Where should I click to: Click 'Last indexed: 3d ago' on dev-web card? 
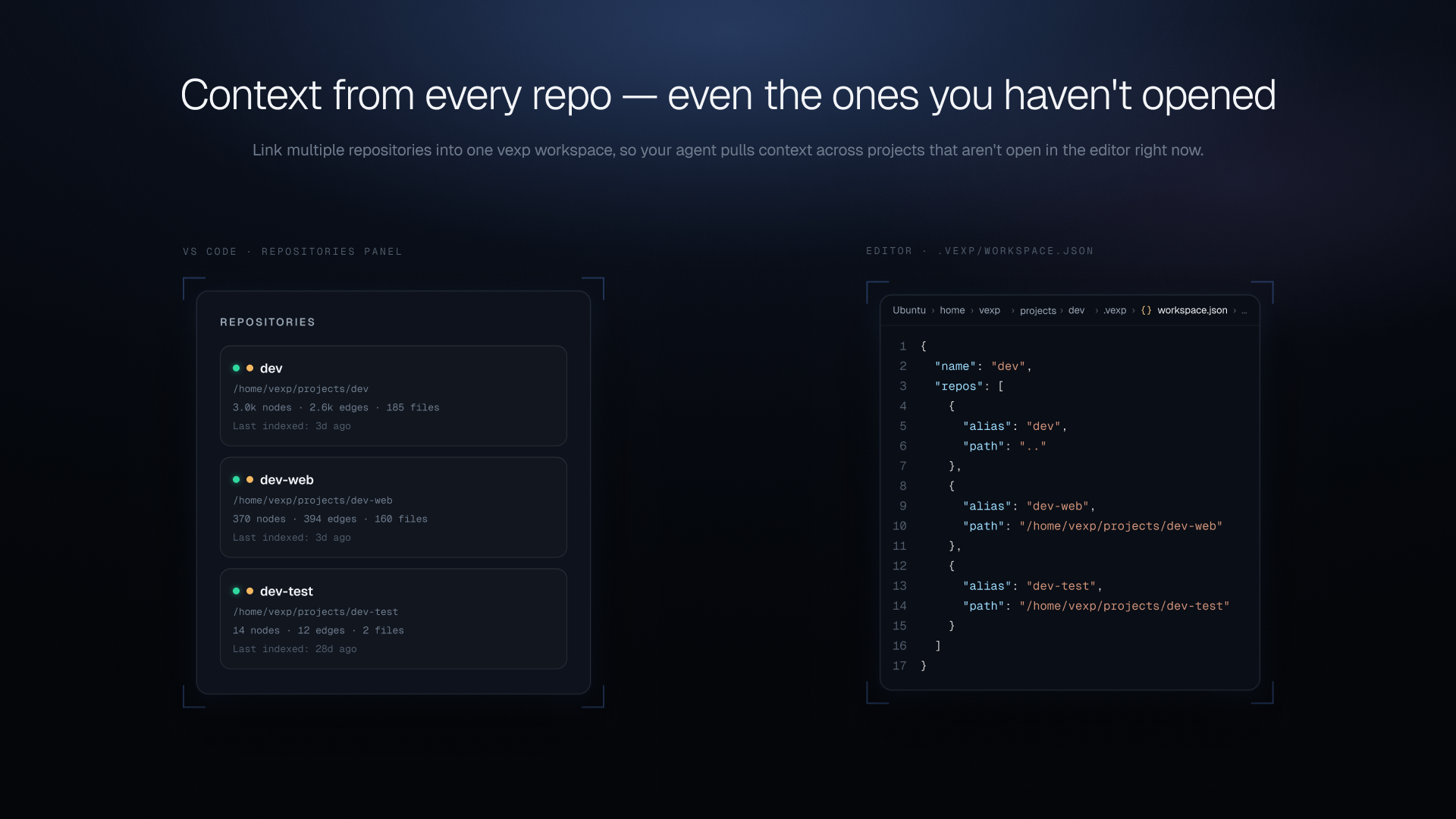click(292, 538)
